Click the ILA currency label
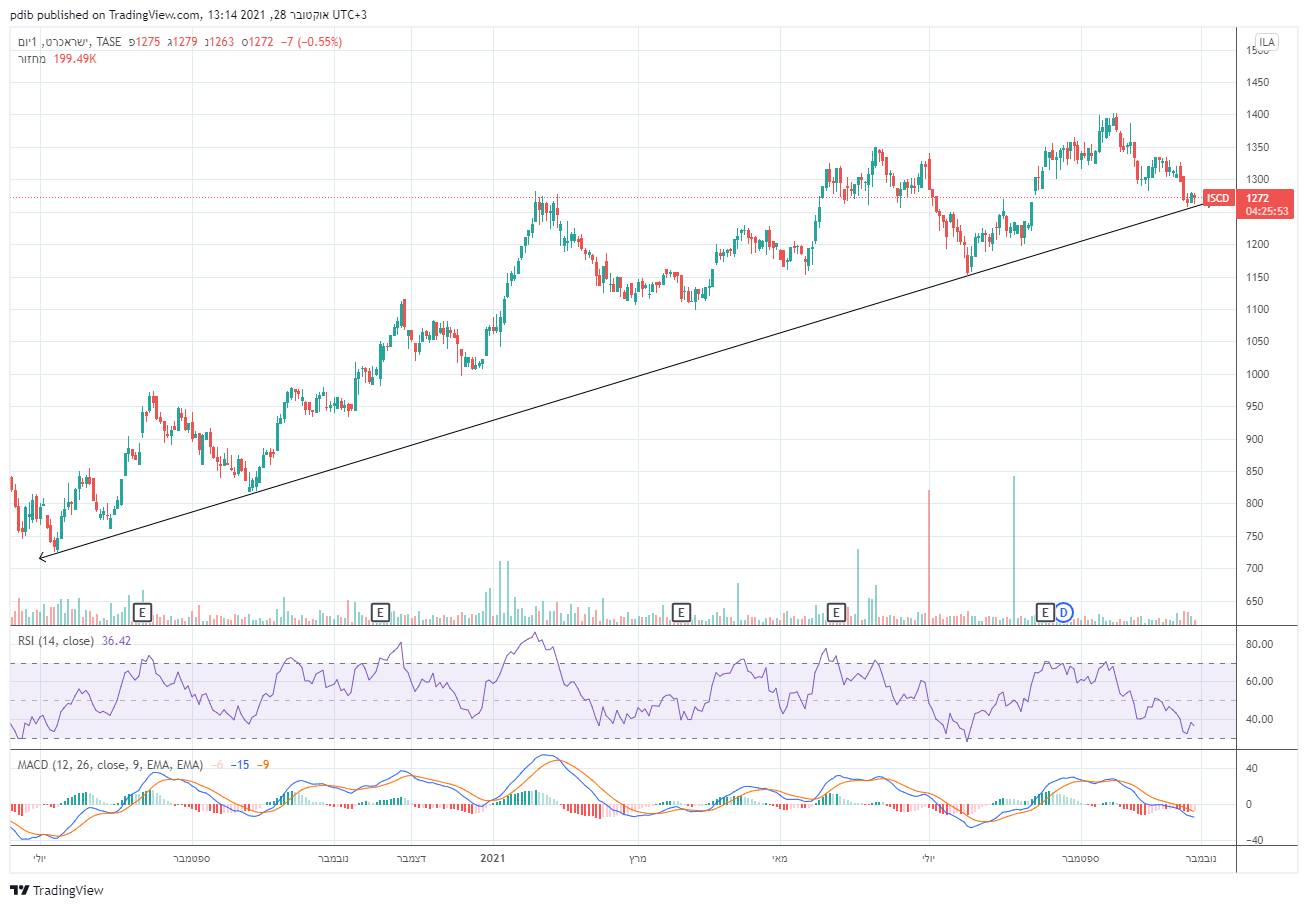Screen dimensions: 1308x908 (1267, 42)
